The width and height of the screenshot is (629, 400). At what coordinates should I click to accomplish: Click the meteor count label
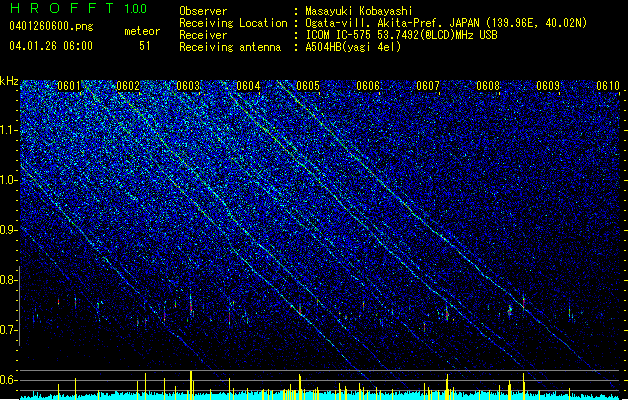click(142, 31)
